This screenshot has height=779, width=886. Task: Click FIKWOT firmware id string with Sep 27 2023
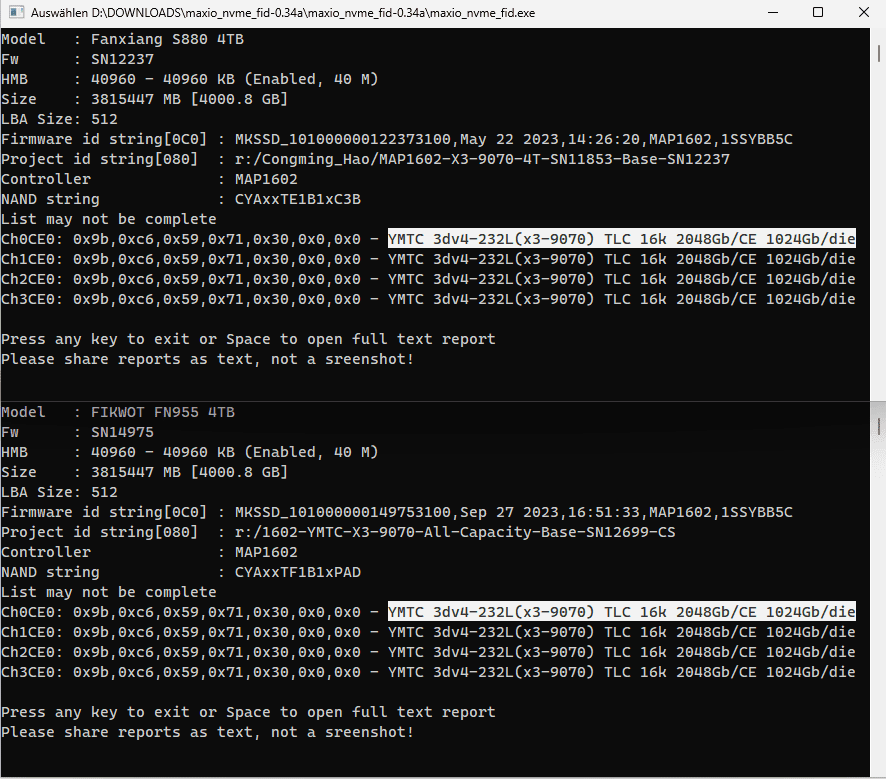click(x=514, y=512)
